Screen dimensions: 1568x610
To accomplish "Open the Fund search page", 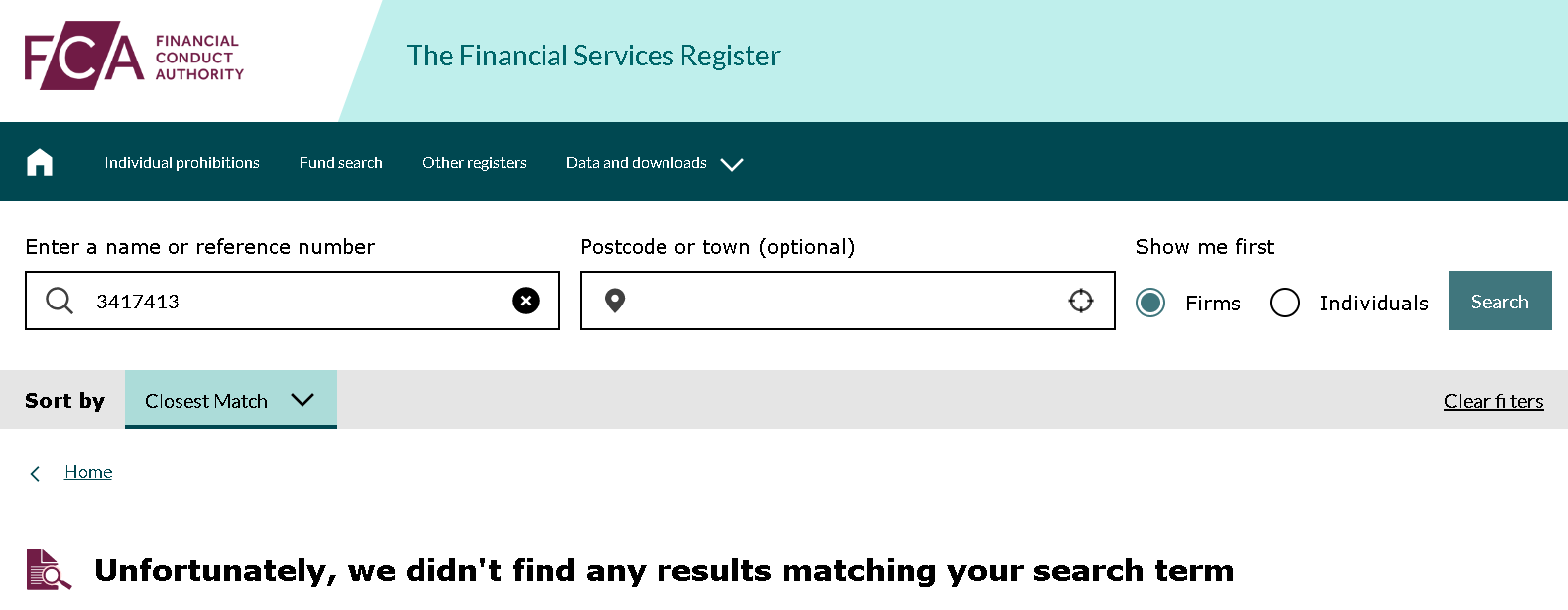I will click(x=341, y=163).
